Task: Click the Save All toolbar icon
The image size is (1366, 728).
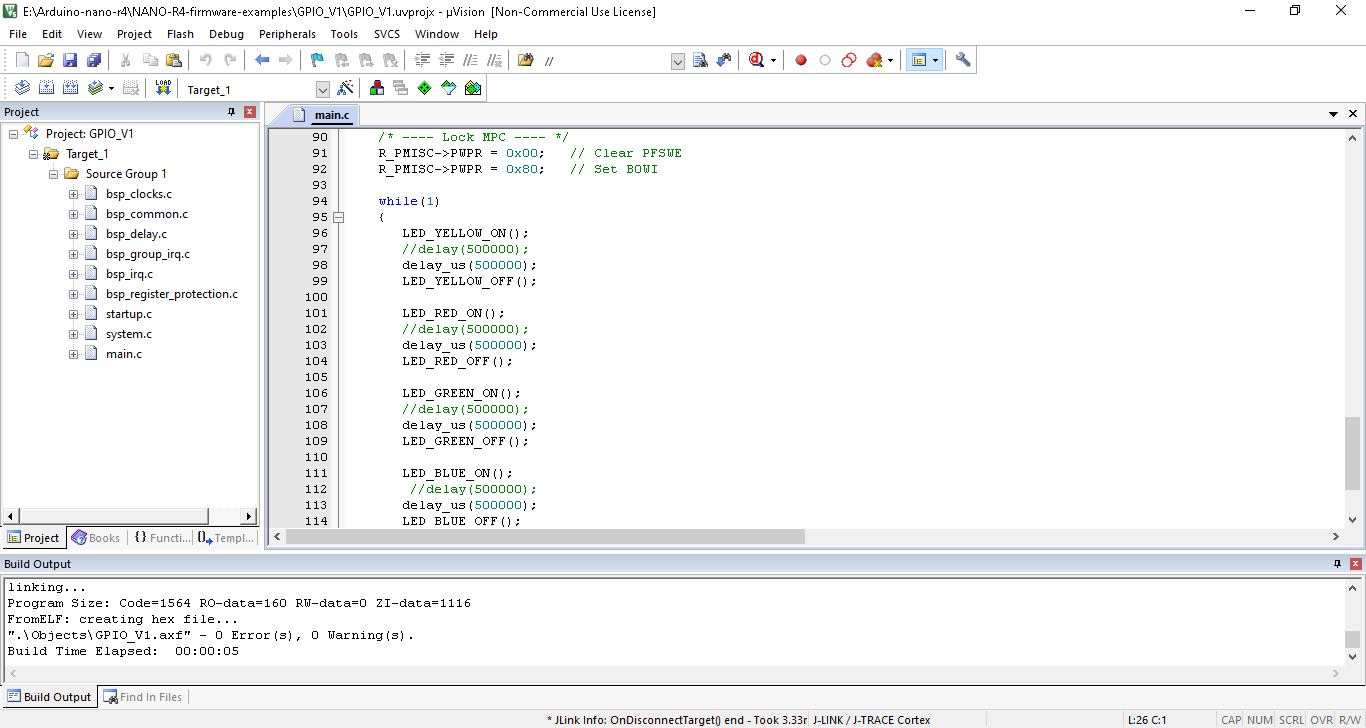Action: [x=93, y=60]
